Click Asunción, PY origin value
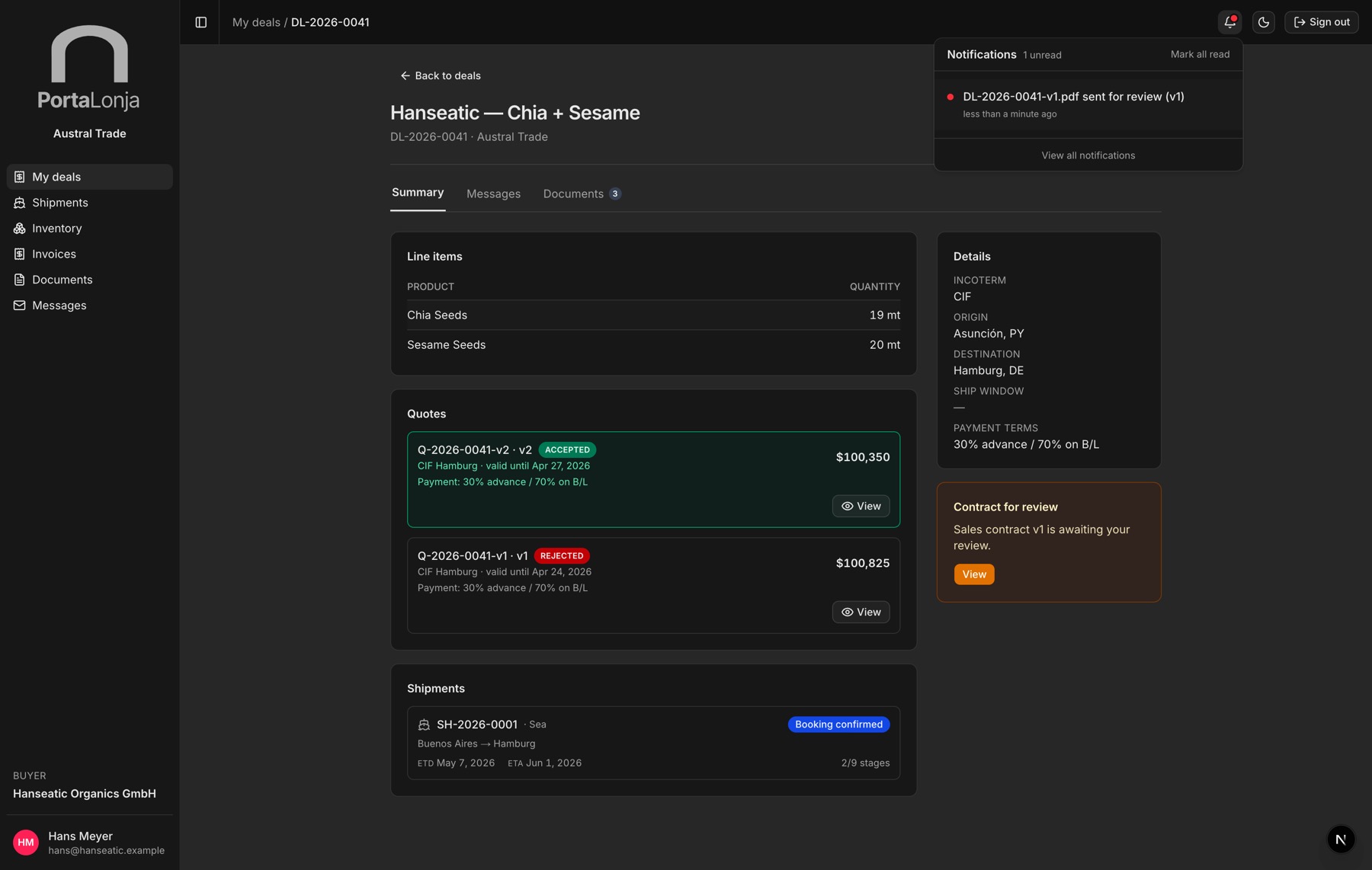The image size is (1372, 870). click(988, 334)
